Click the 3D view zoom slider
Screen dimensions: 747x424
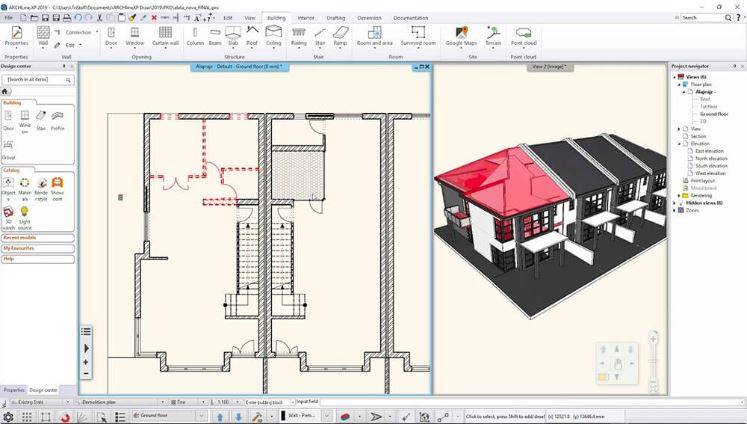[x=653, y=362]
